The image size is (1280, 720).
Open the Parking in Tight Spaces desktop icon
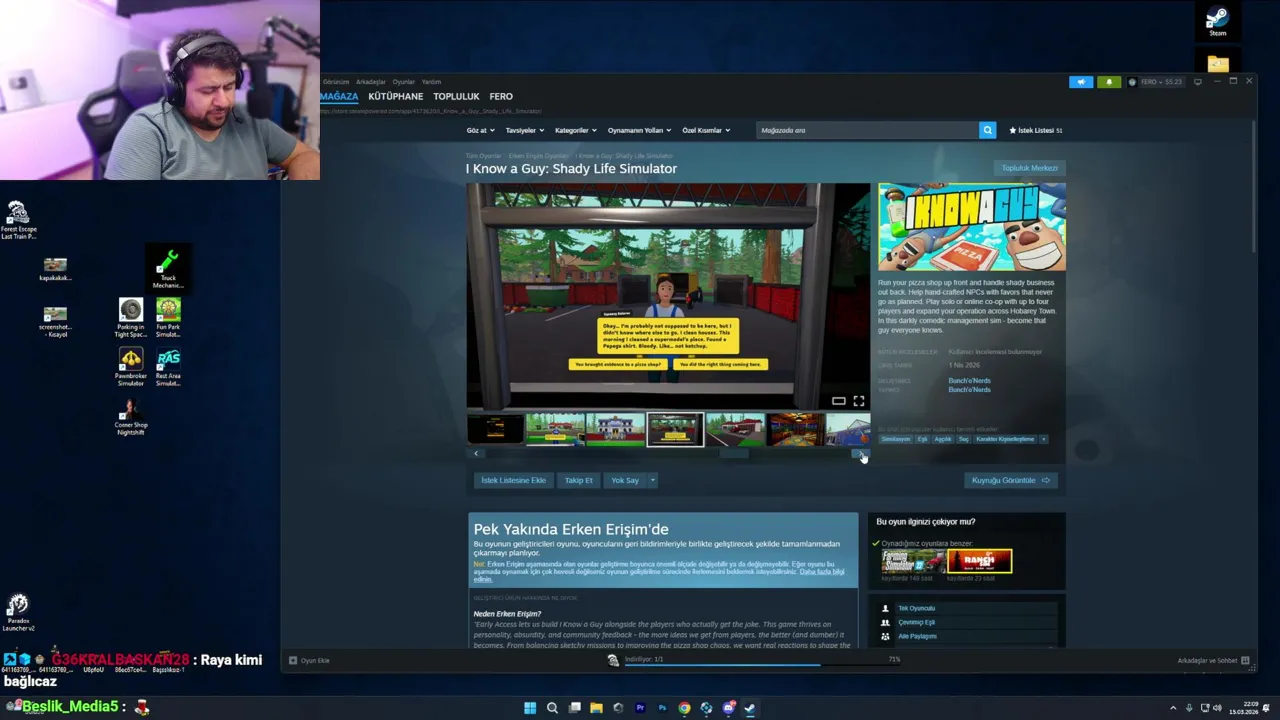click(131, 318)
